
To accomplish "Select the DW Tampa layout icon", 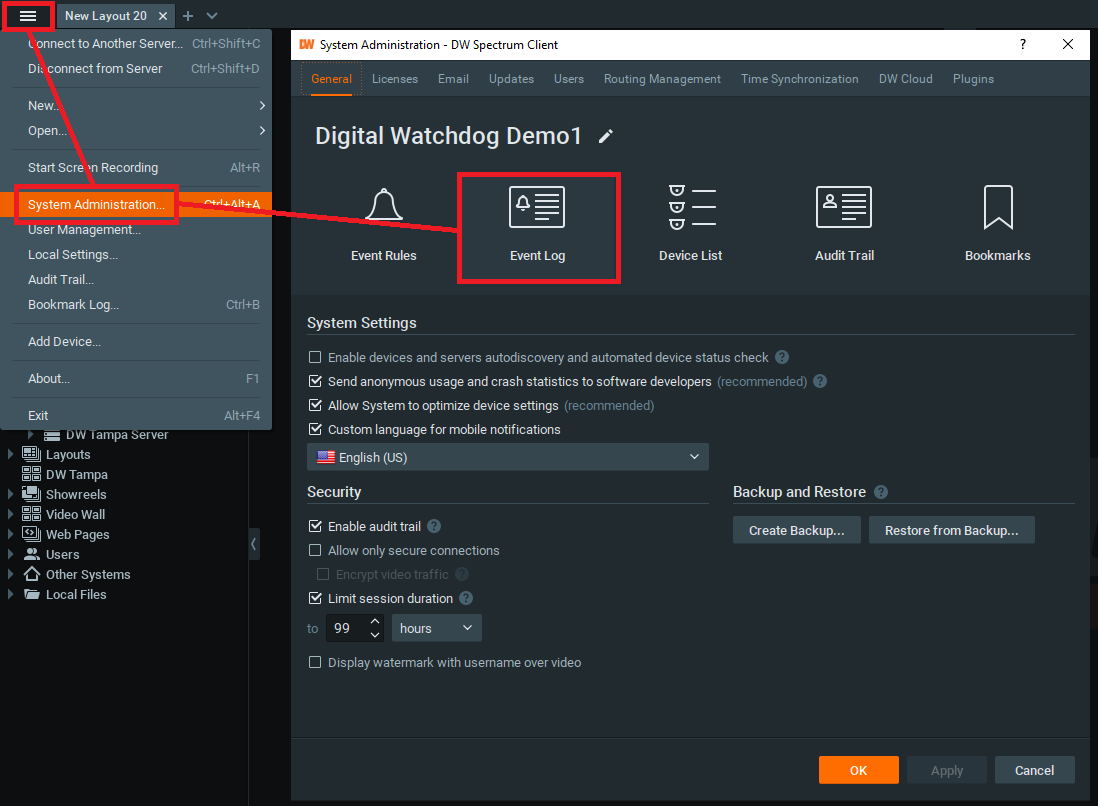I will click(31, 474).
